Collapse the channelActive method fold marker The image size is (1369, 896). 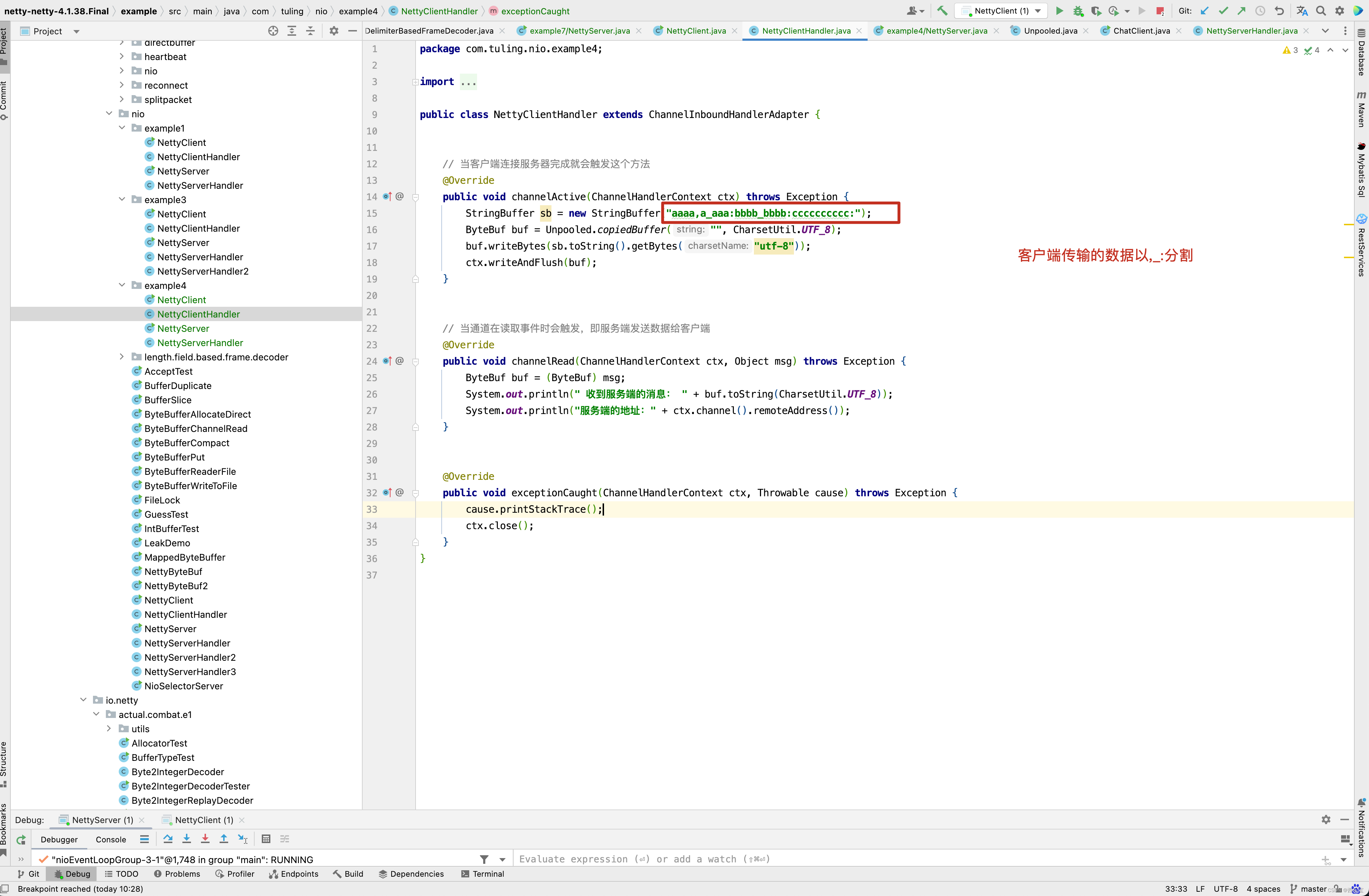[x=415, y=197]
